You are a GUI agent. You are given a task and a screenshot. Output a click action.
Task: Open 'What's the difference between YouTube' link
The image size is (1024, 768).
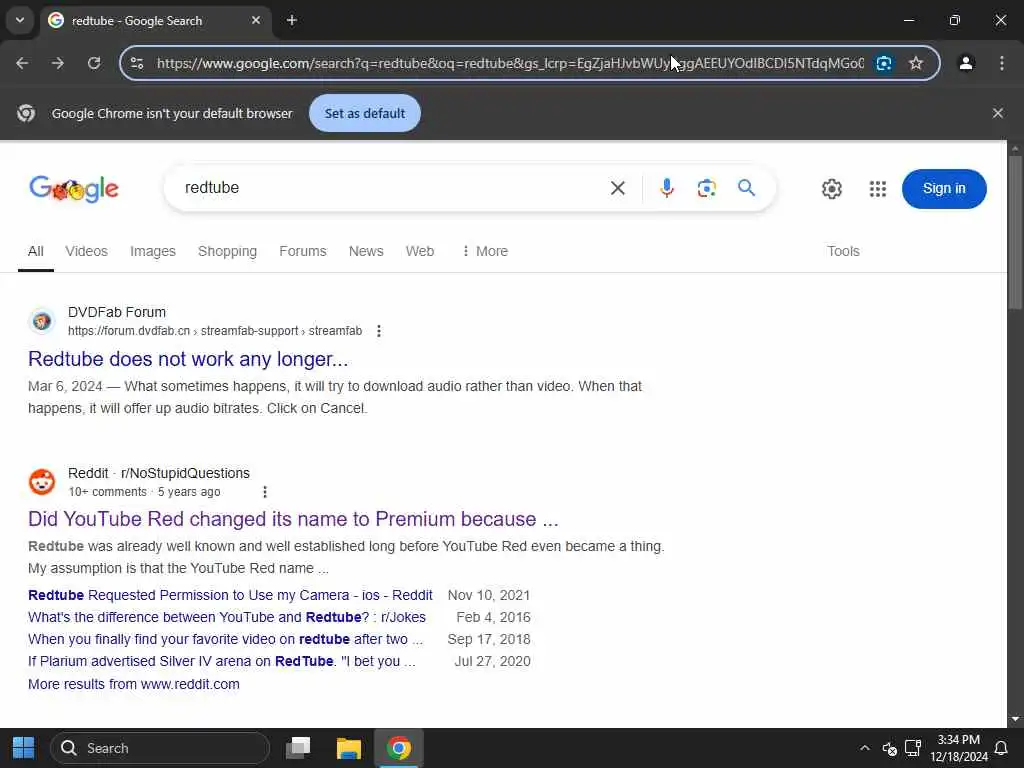(x=227, y=617)
